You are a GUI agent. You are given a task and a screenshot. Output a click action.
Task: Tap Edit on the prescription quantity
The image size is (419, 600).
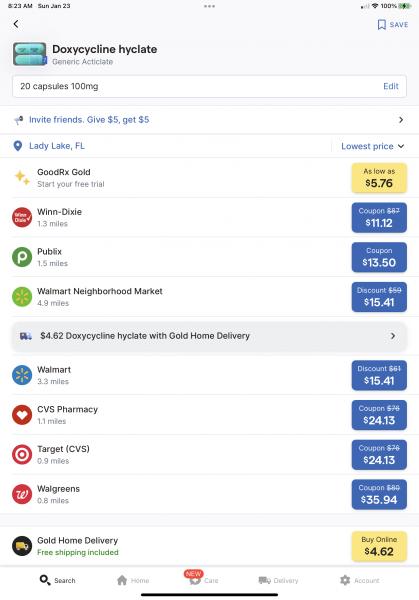pyautogui.click(x=391, y=86)
